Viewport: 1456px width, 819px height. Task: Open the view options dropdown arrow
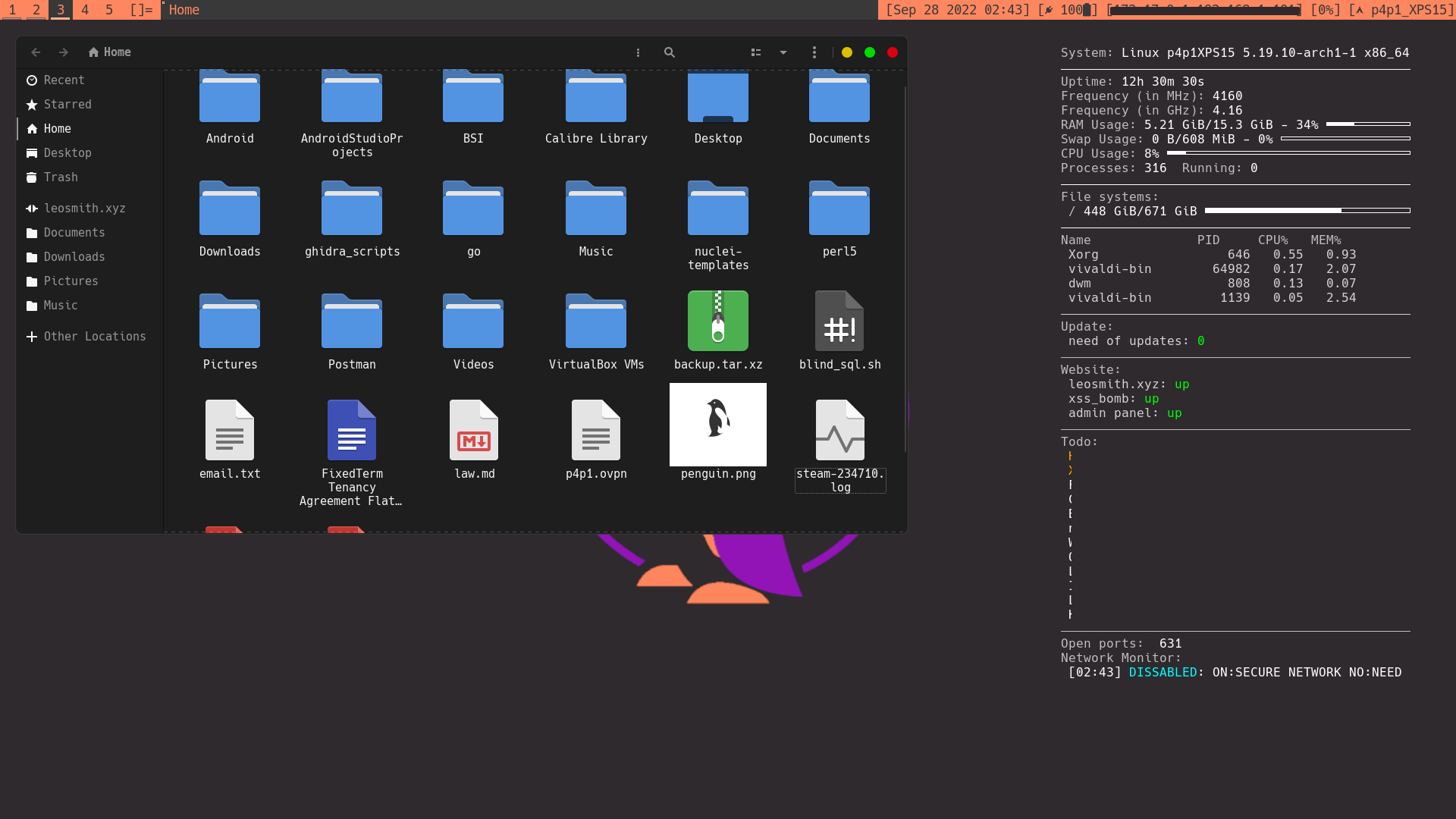[783, 52]
